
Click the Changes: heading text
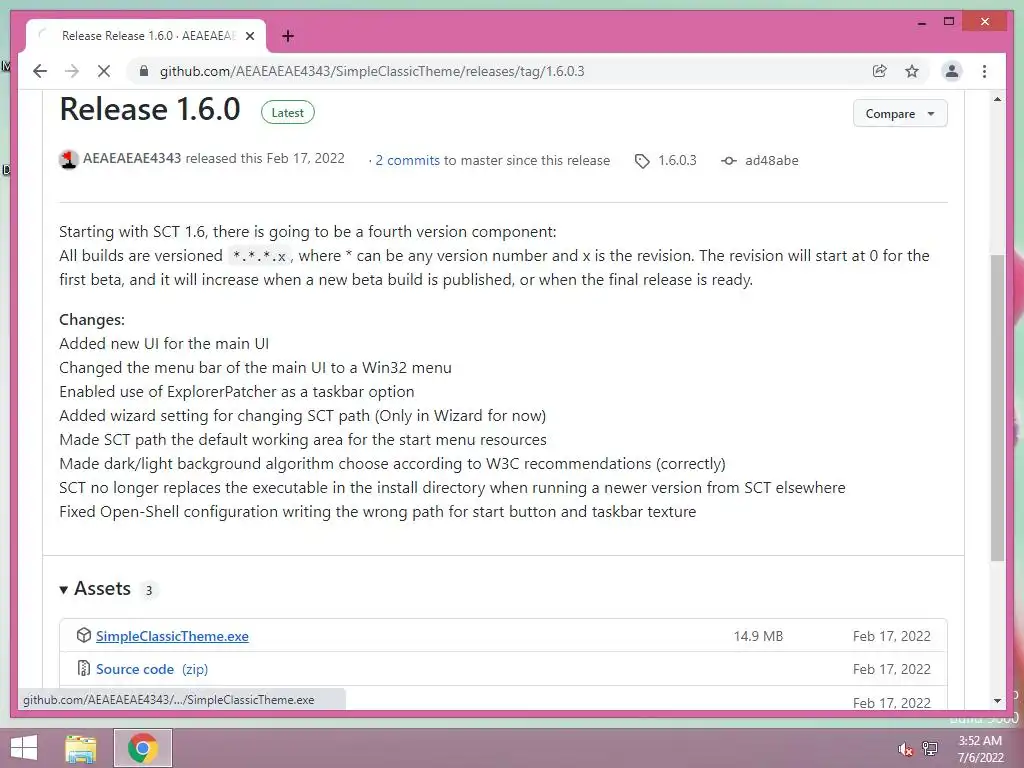92,320
